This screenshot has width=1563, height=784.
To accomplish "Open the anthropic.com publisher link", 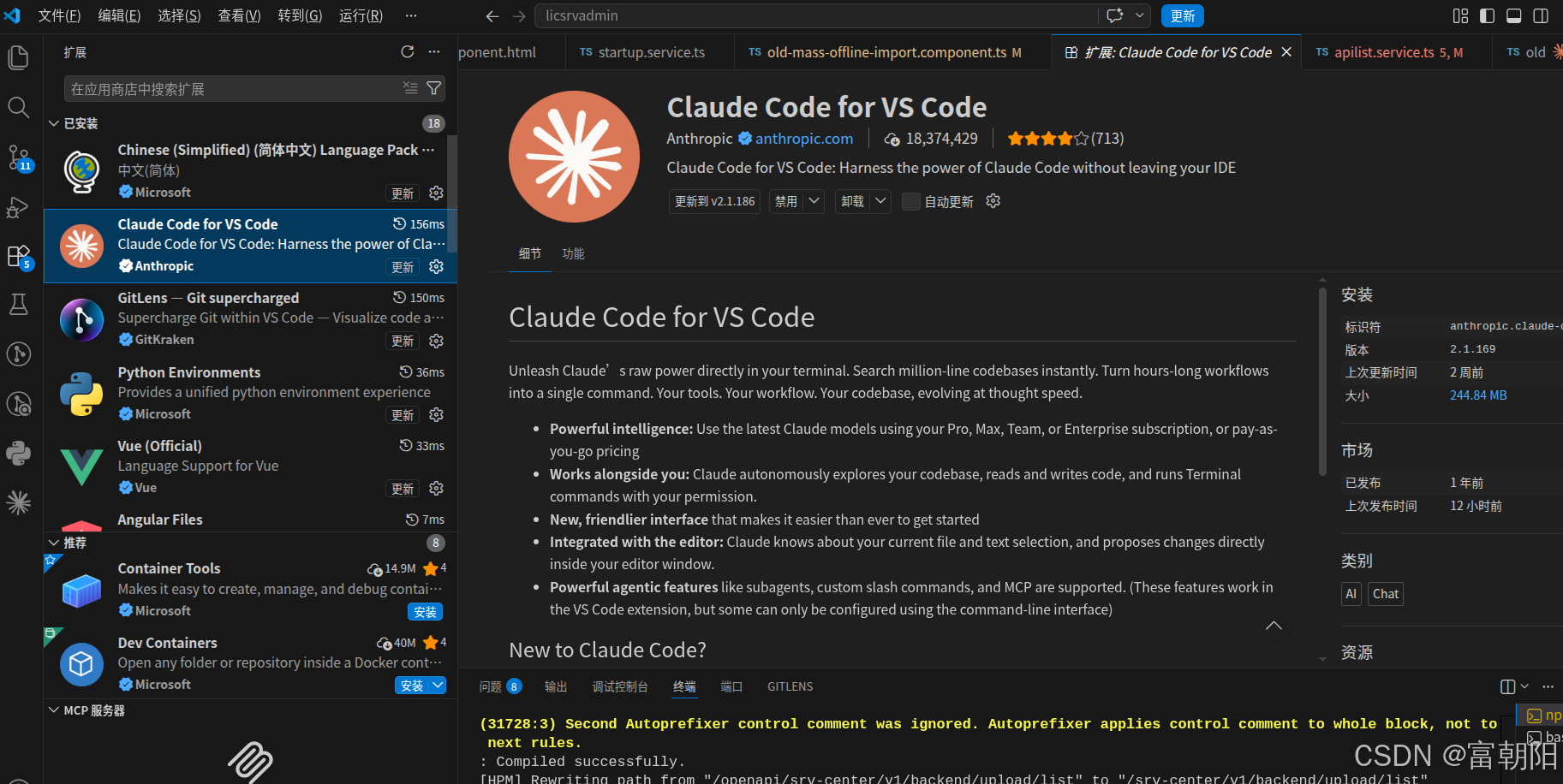I will point(804,139).
